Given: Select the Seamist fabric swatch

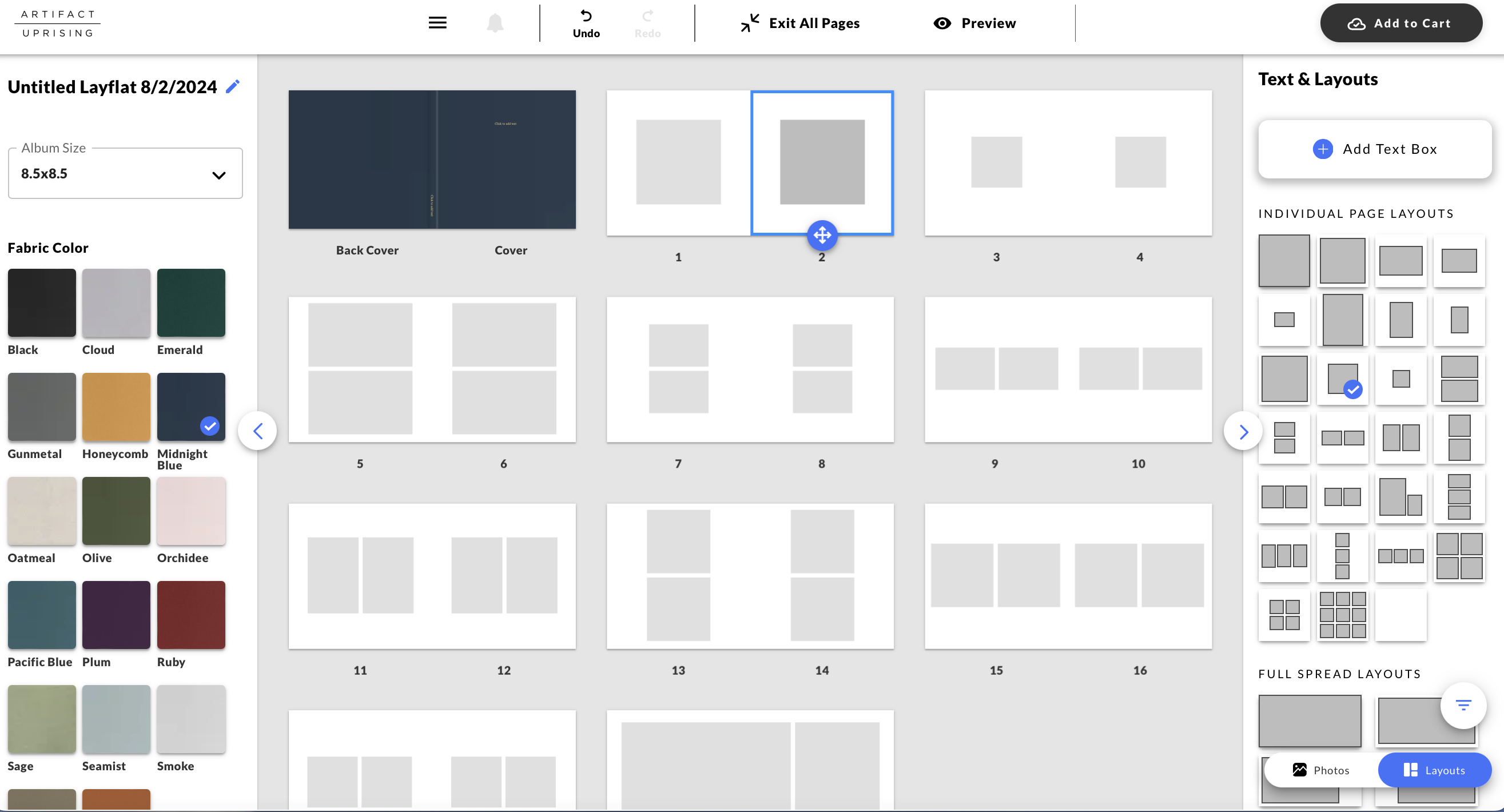Looking at the screenshot, I should [116, 719].
